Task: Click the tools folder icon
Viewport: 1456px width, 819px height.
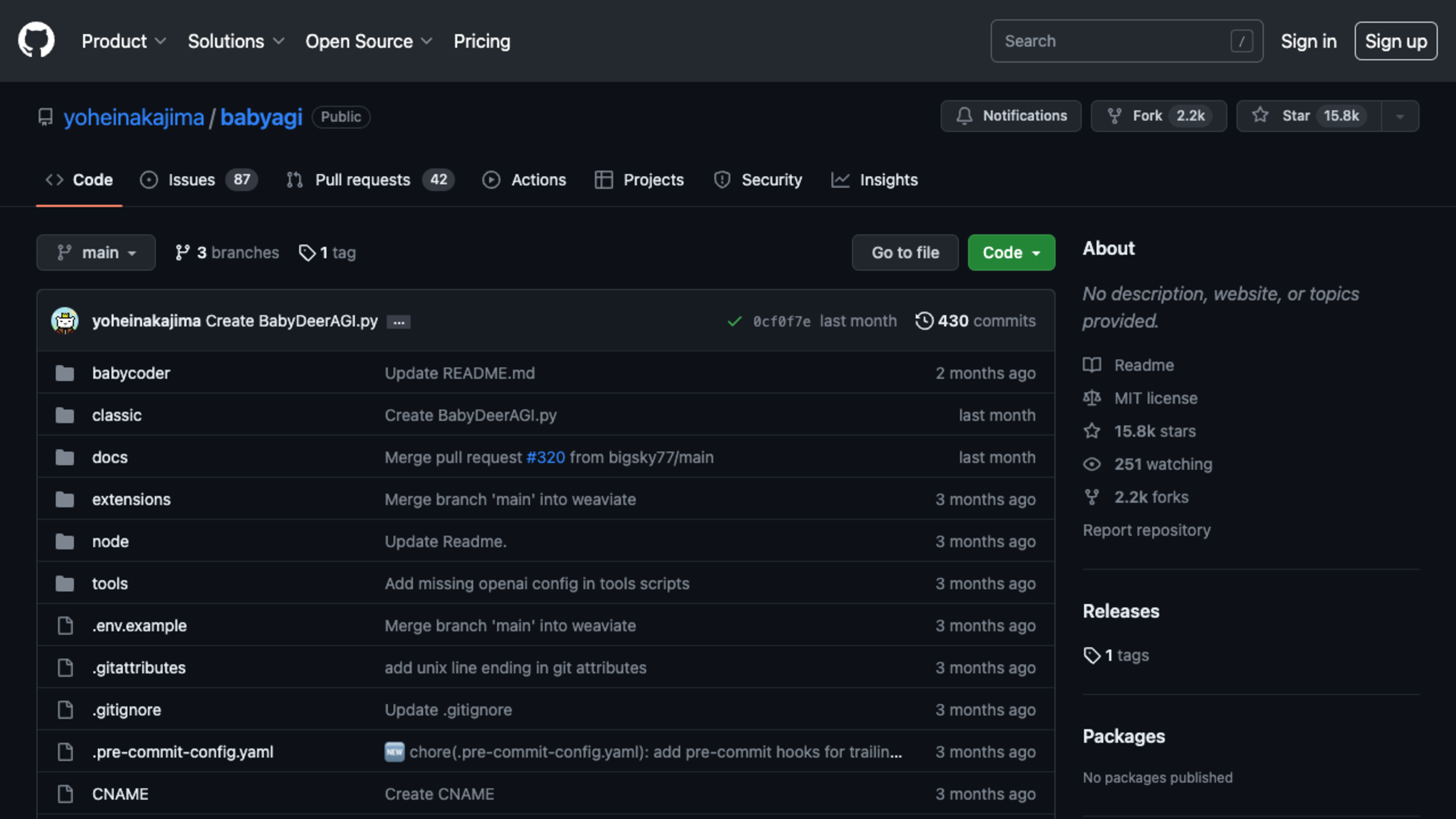Action: coord(65,583)
